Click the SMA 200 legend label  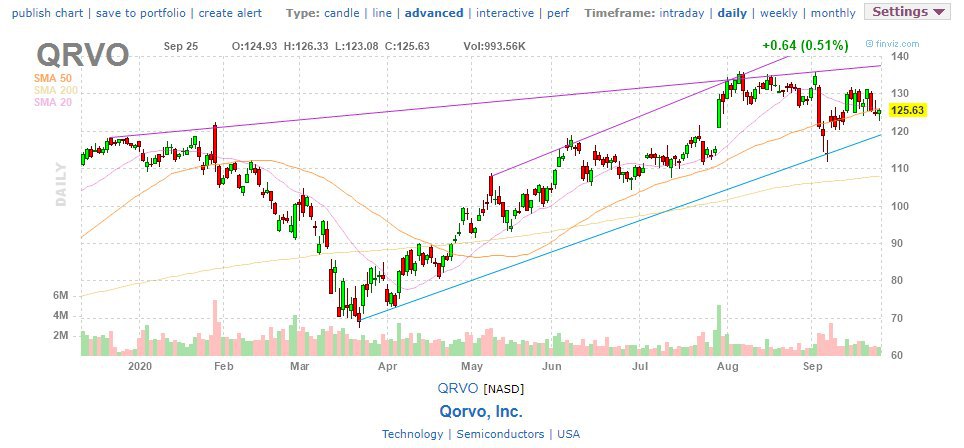pyautogui.click(x=55, y=90)
